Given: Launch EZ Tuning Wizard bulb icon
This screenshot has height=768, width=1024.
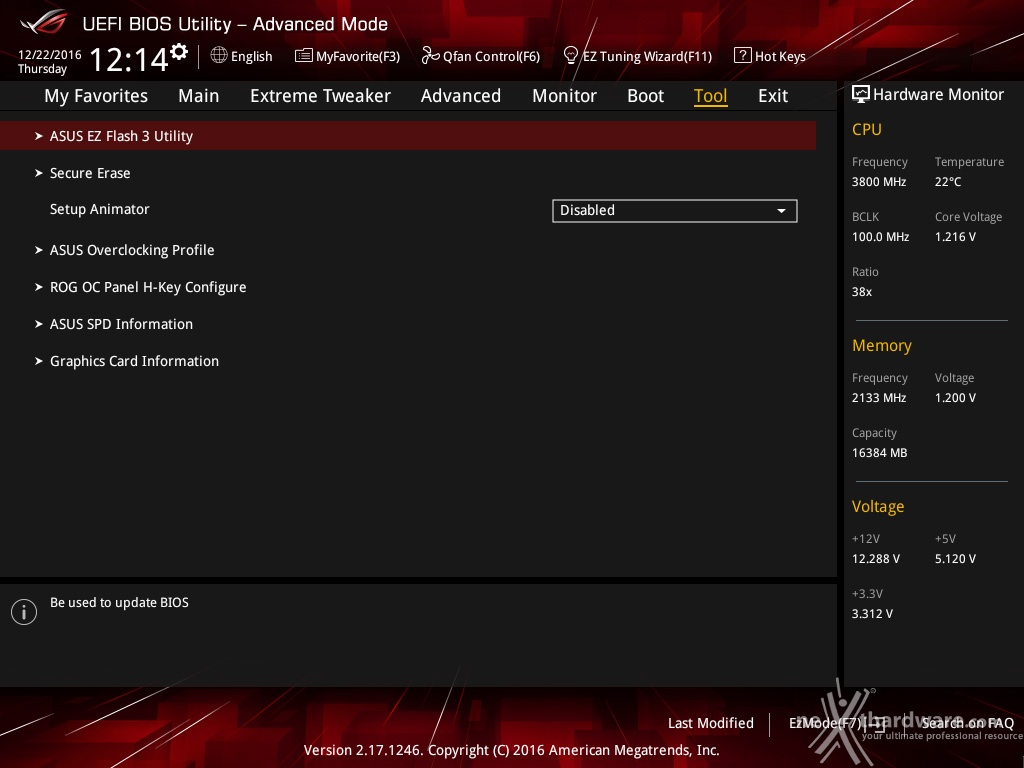Looking at the screenshot, I should pyautogui.click(x=570, y=56).
